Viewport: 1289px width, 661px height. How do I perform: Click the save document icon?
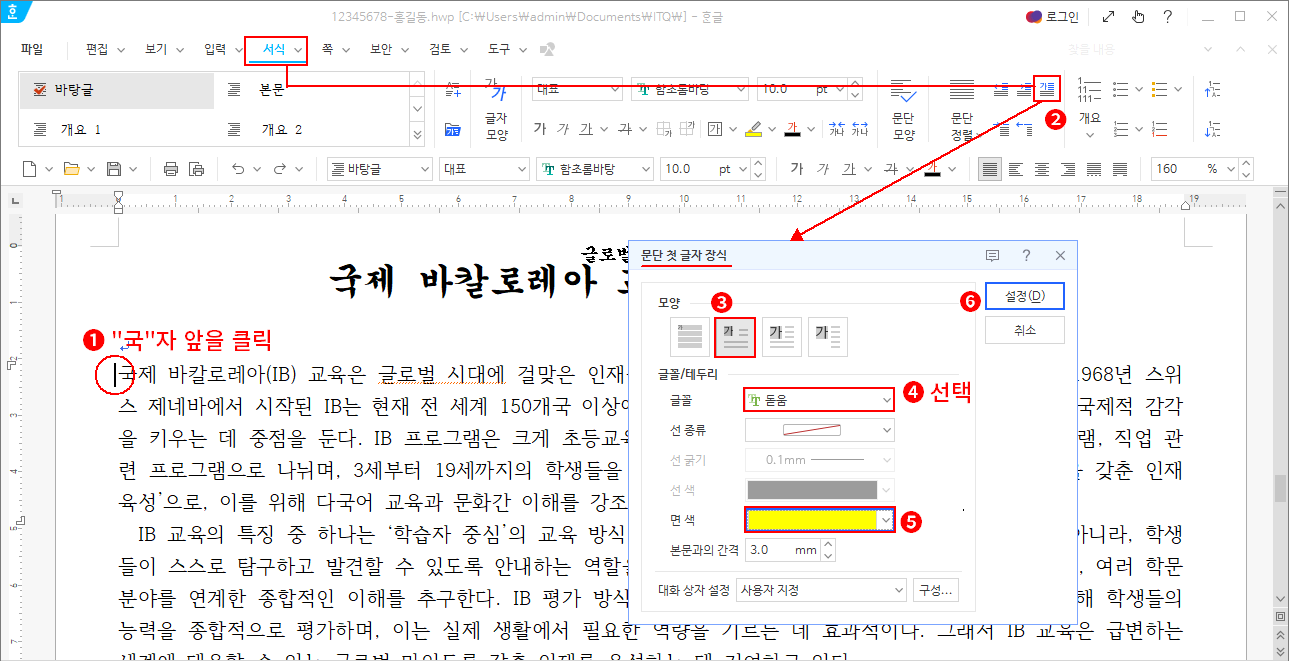pos(115,169)
